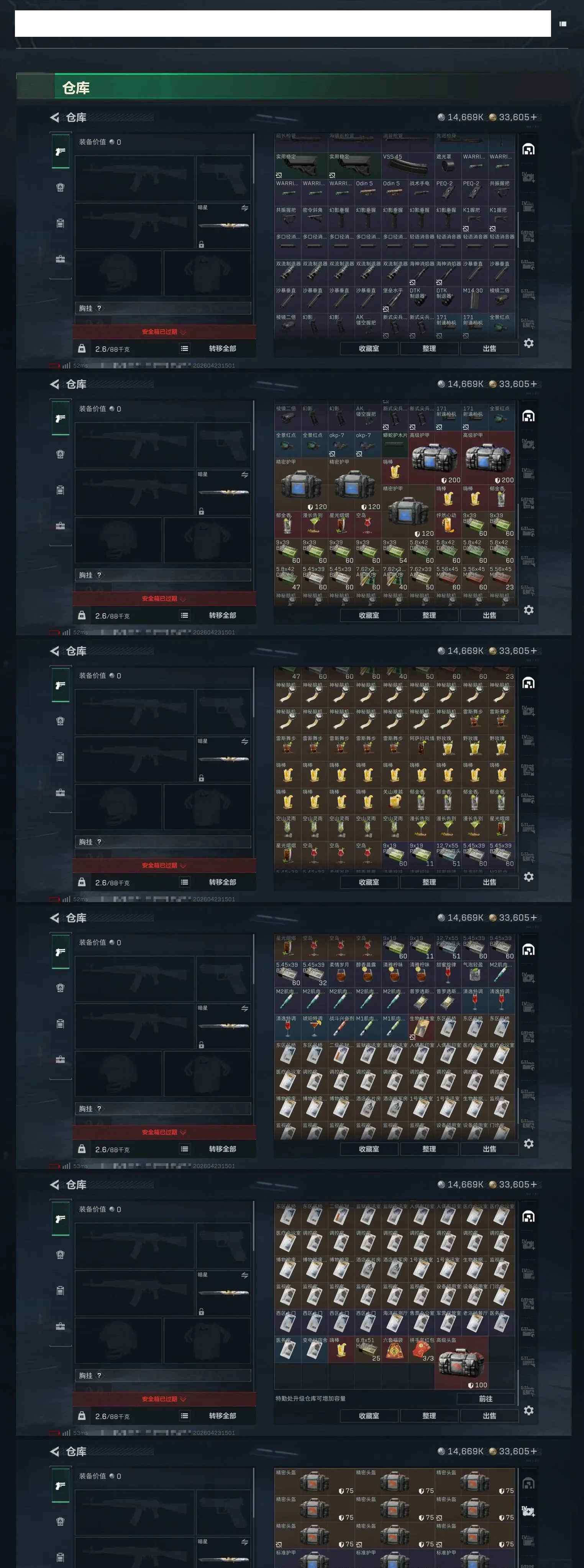The image size is (584, 1568).
Task: Toggle the lock under the 暗星 knife beside the 怦然心动 grid
Action: tap(201, 511)
